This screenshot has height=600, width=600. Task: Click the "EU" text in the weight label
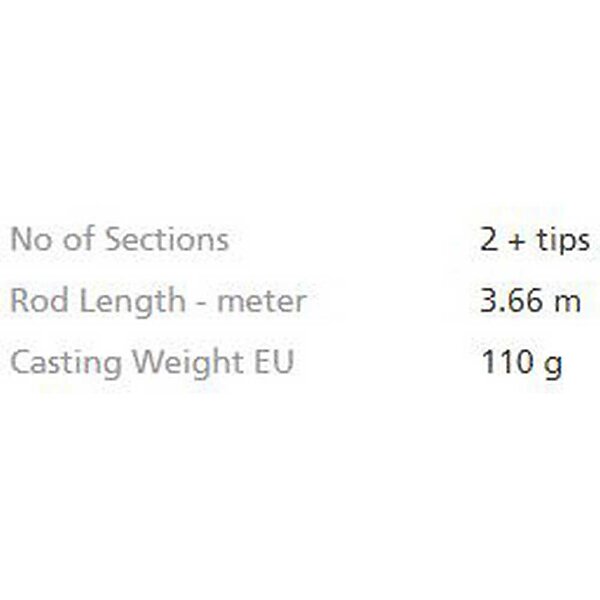click(x=273, y=362)
